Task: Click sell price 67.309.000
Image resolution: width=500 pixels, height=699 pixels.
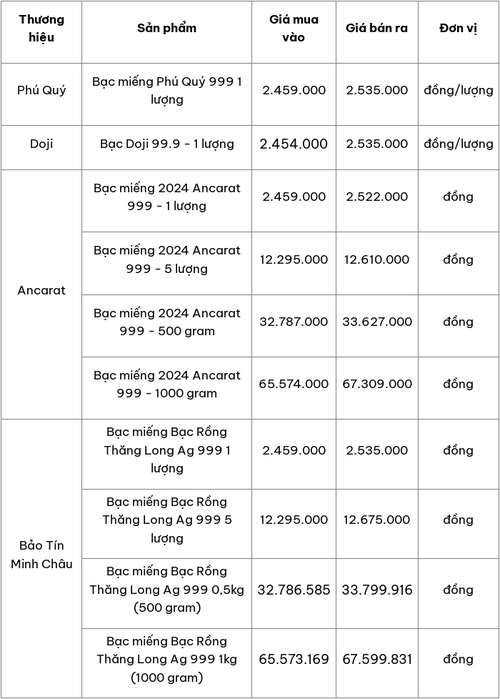Action: coord(377,384)
